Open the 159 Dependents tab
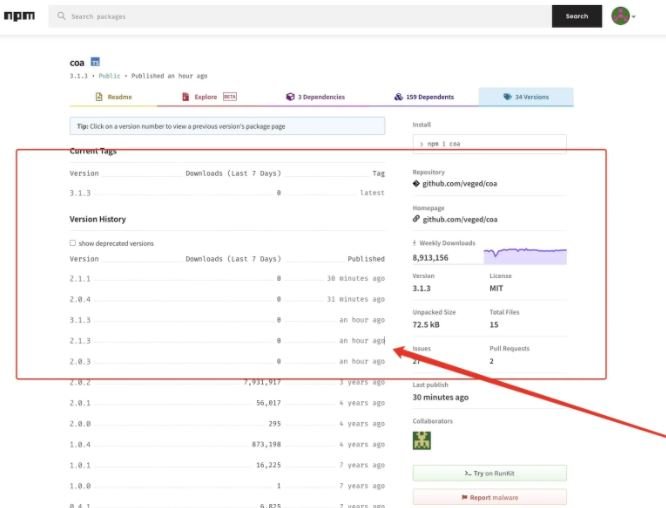 [x=424, y=97]
